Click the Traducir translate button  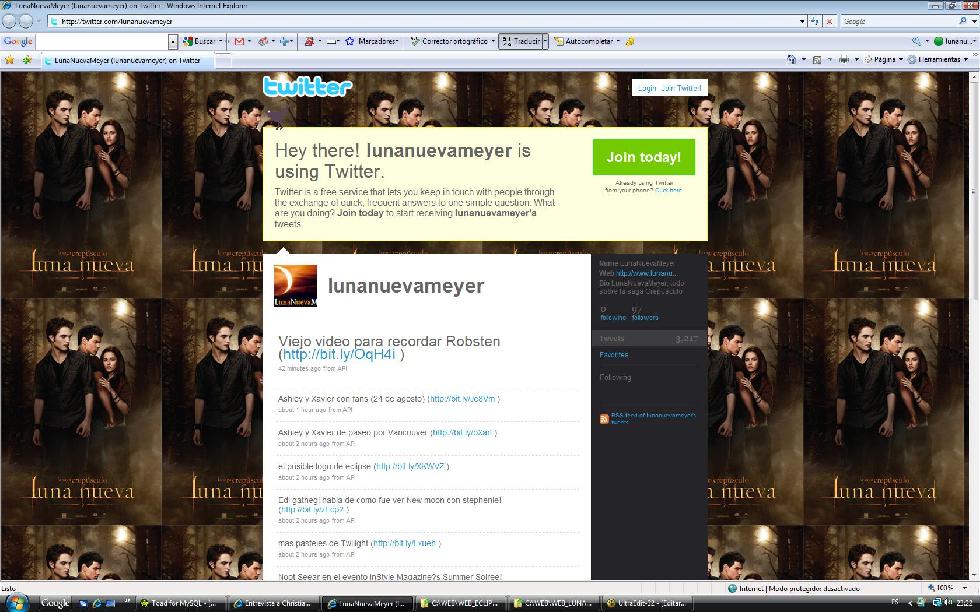(x=520, y=41)
